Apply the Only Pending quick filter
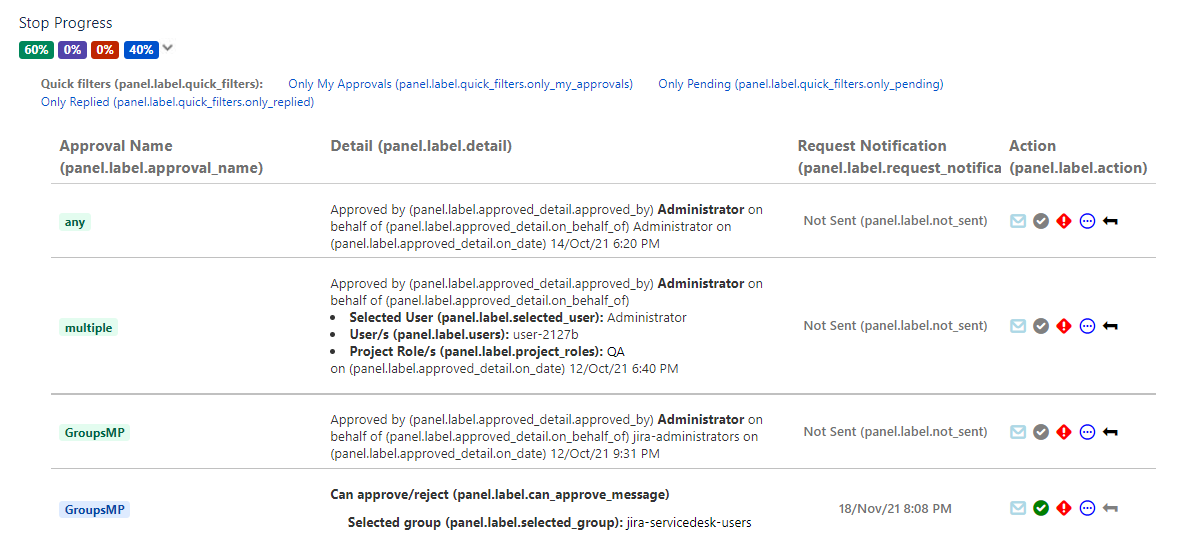 point(800,84)
